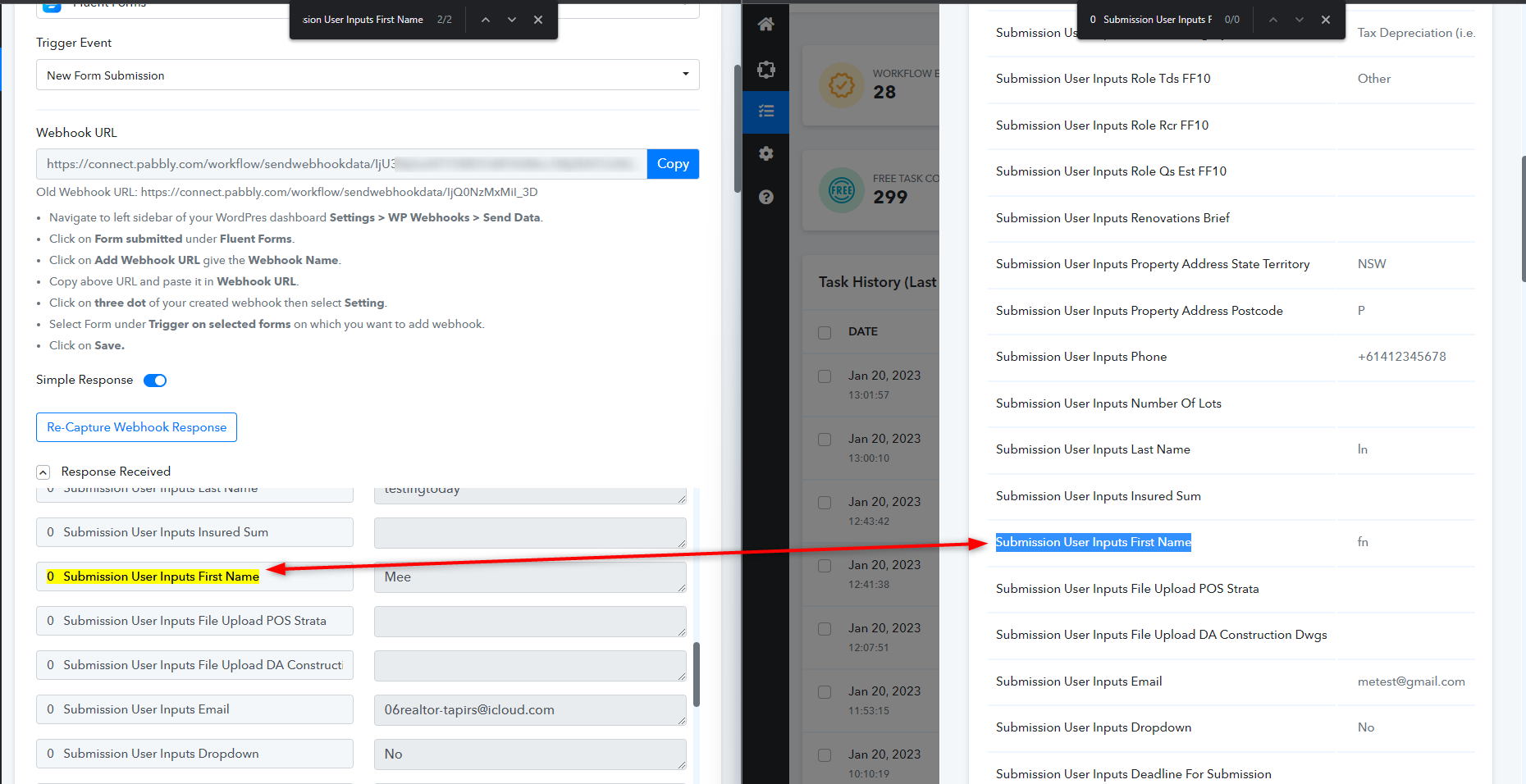The height and width of the screenshot is (784, 1526).
Task: Click the puzzle-piece integrations sidebar icon
Action: click(765, 70)
